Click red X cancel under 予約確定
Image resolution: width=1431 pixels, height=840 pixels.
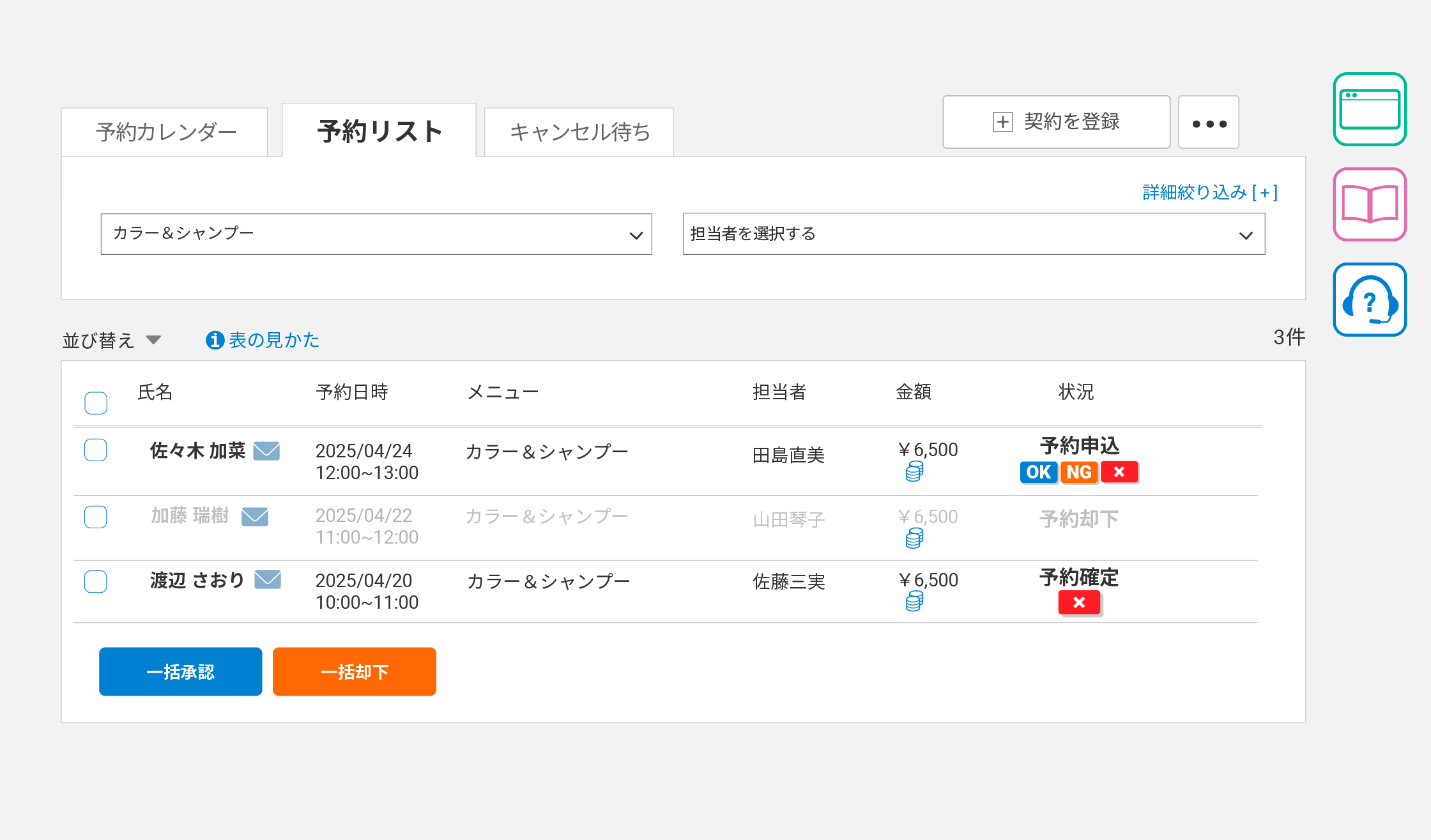point(1079,602)
